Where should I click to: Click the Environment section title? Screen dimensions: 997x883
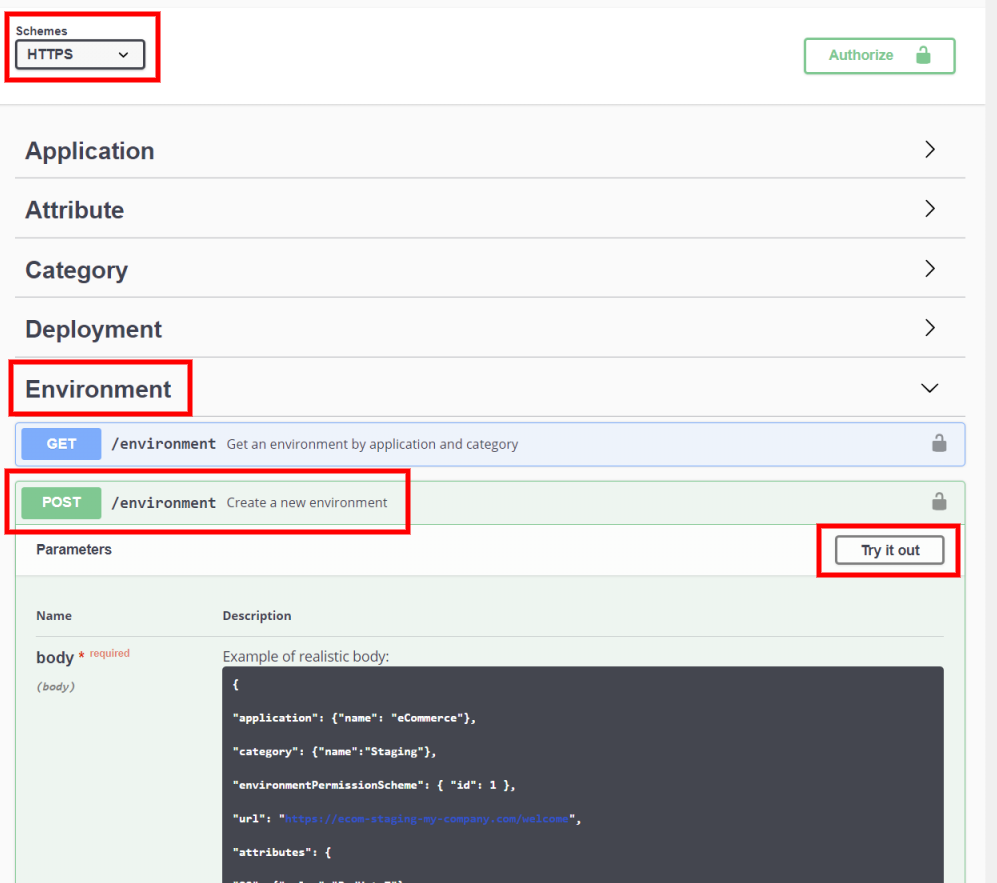click(98, 389)
